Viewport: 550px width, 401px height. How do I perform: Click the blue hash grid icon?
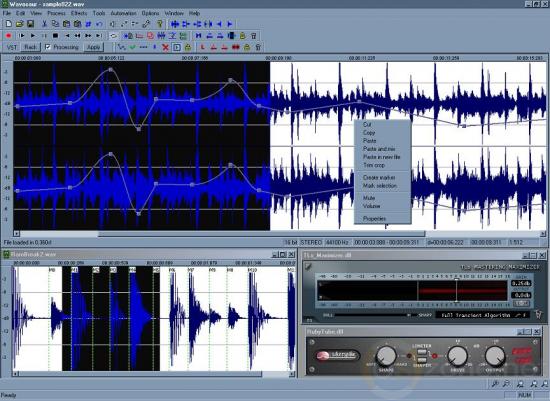pos(88,24)
